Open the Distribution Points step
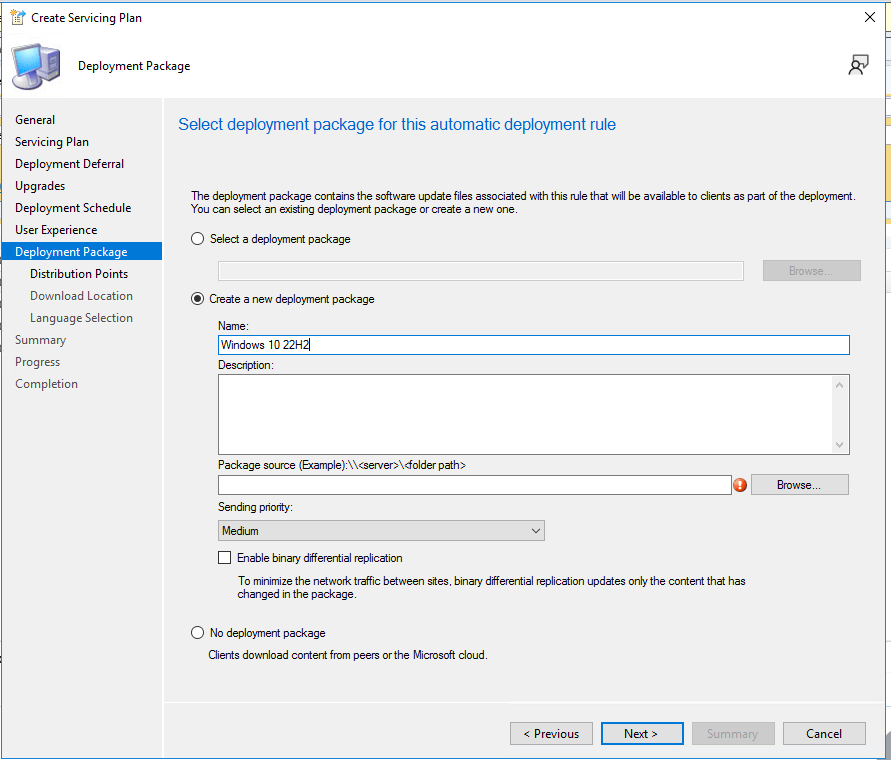Screen dimensions: 891x760 coord(79,274)
